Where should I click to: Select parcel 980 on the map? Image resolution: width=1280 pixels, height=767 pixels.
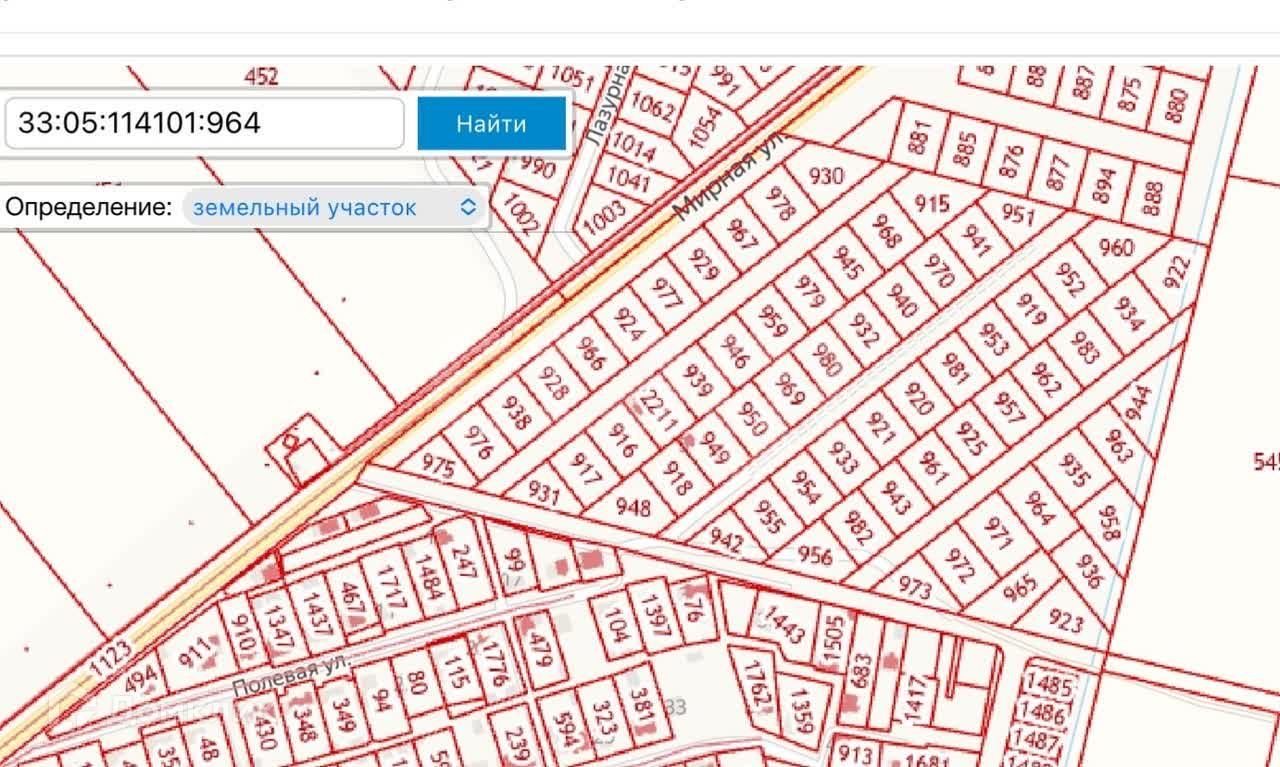click(826, 359)
